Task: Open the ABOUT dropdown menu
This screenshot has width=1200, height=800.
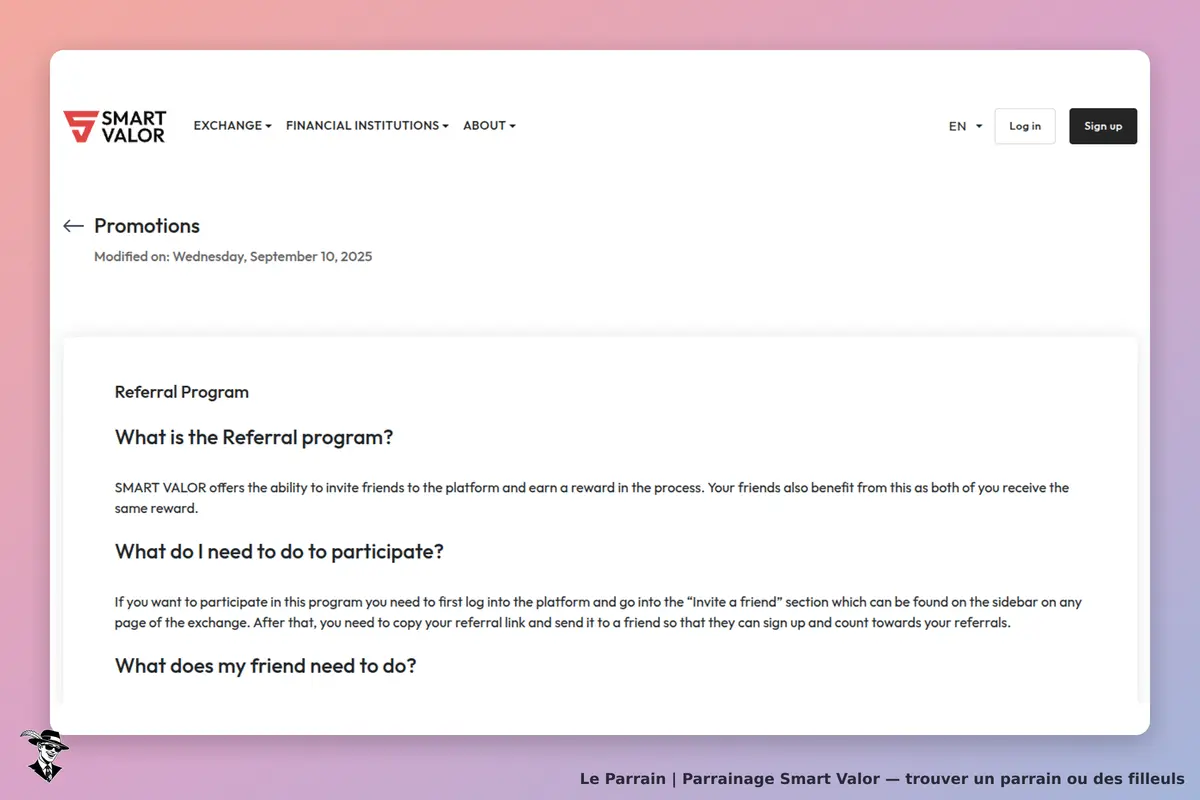Action: click(x=489, y=126)
